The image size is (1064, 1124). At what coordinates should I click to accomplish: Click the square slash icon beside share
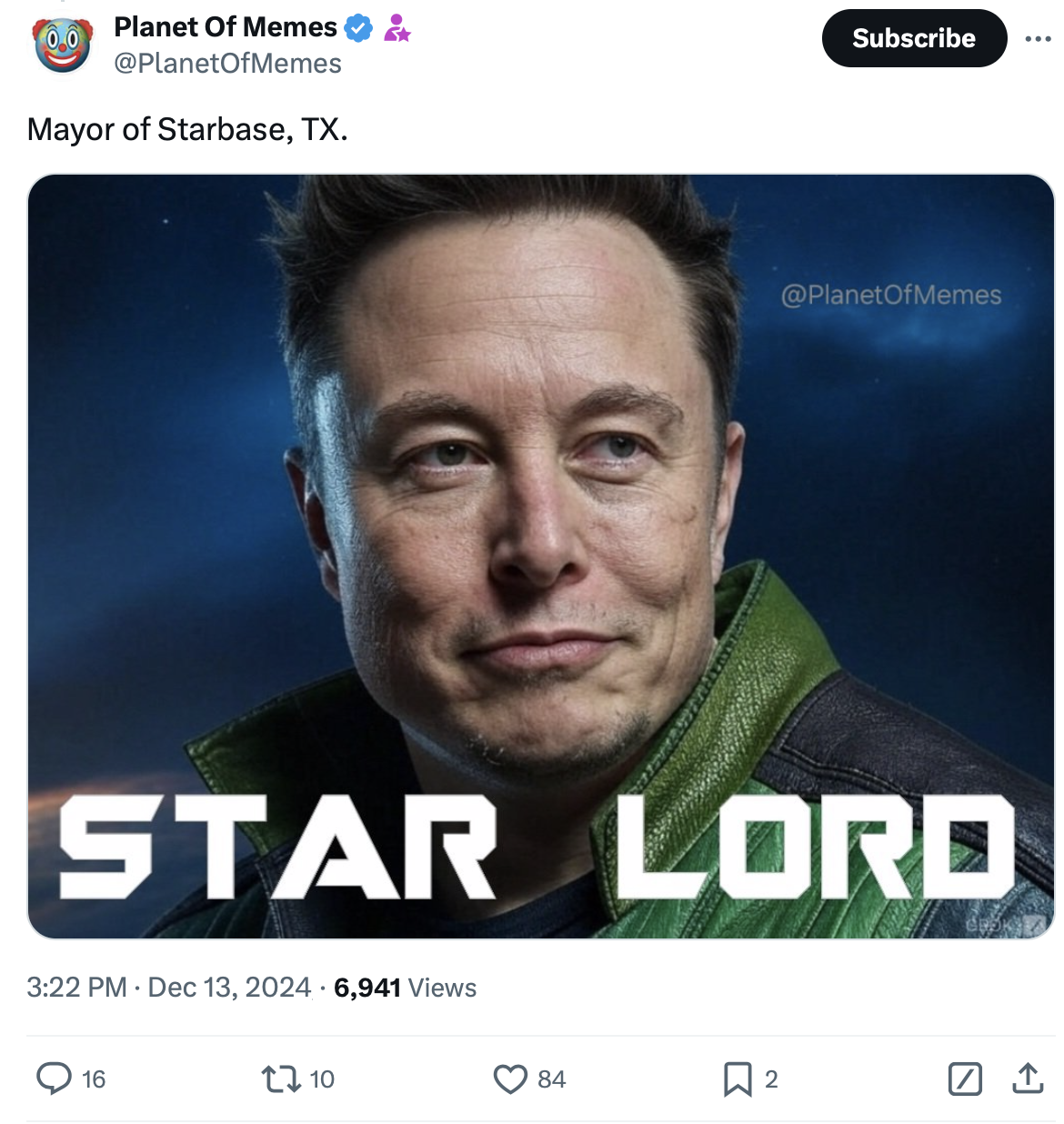pos(964,1079)
